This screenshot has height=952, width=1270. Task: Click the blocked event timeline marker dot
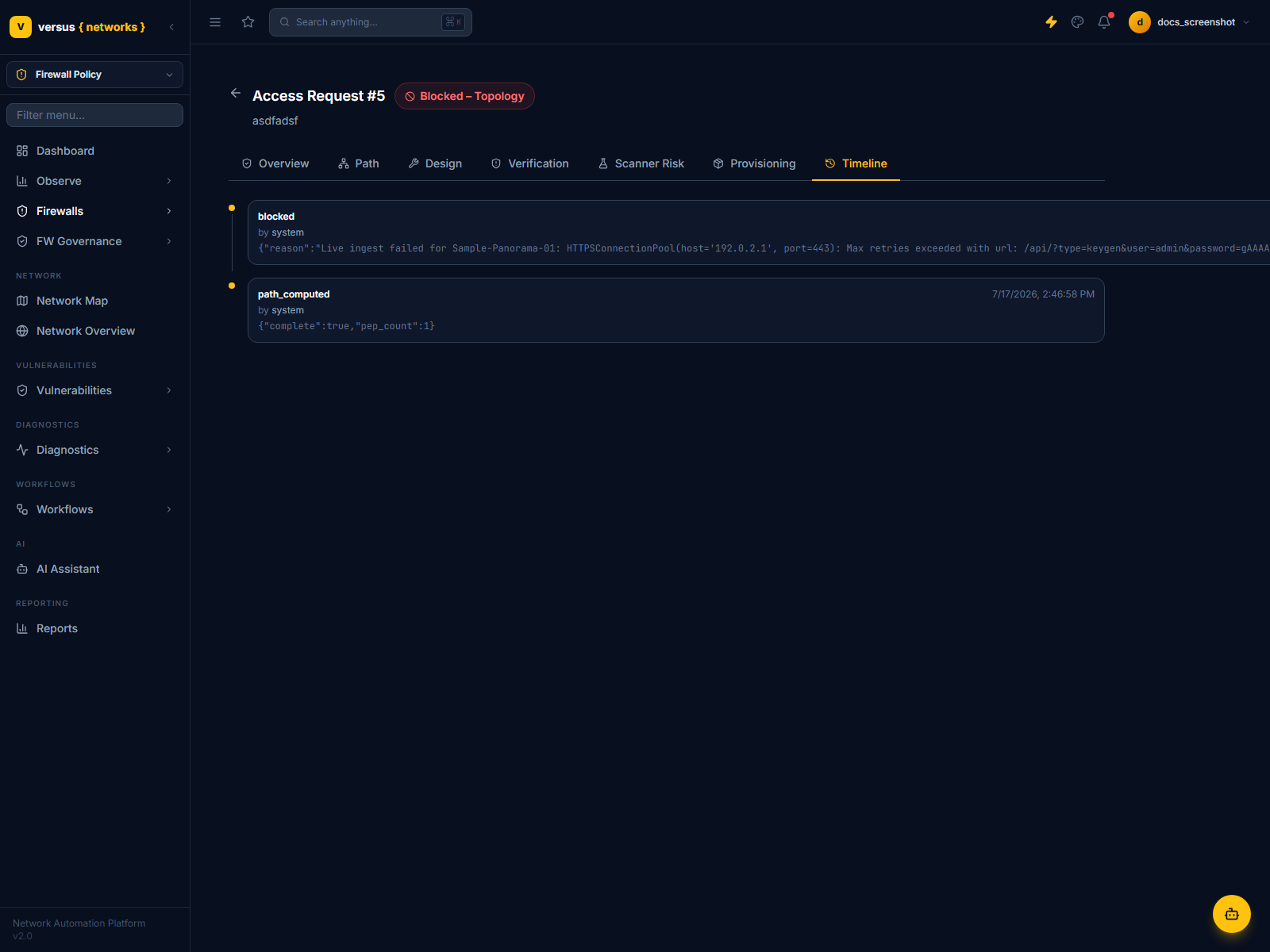(232, 208)
